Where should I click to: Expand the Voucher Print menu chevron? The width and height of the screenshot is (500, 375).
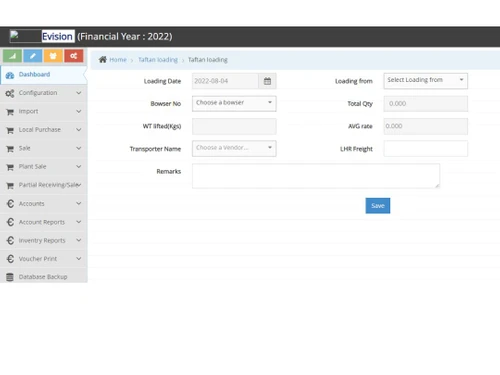(79, 258)
